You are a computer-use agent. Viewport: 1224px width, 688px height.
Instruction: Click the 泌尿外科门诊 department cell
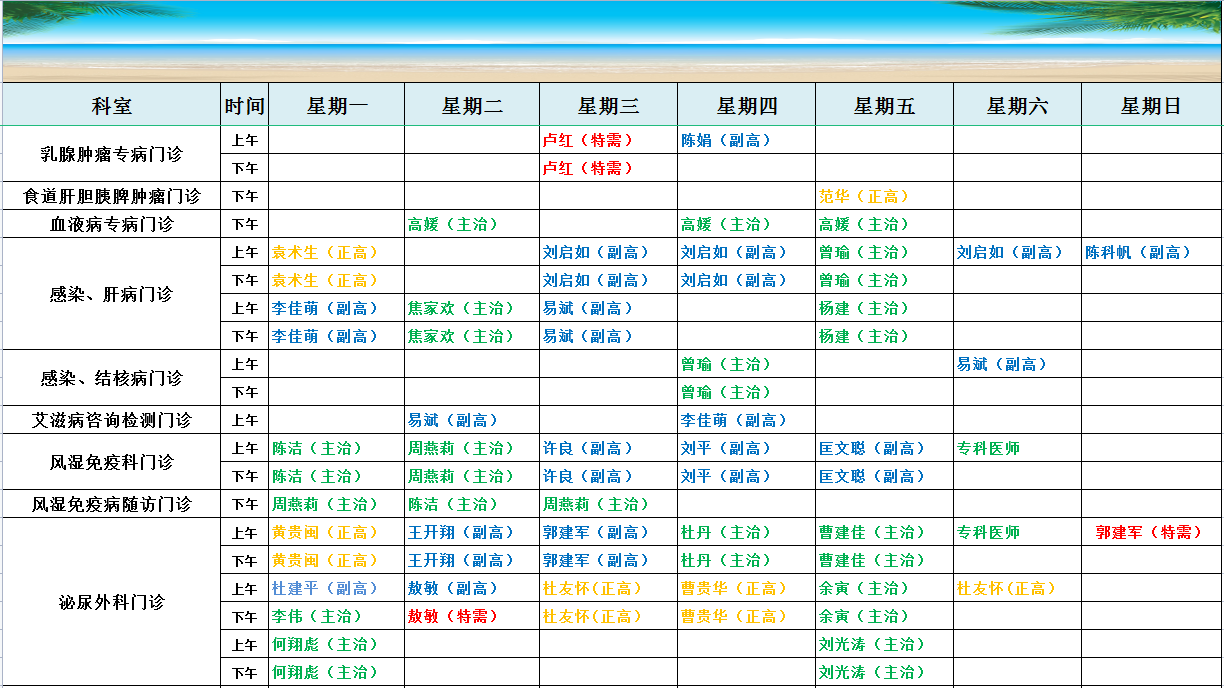pyautogui.click(x=111, y=602)
